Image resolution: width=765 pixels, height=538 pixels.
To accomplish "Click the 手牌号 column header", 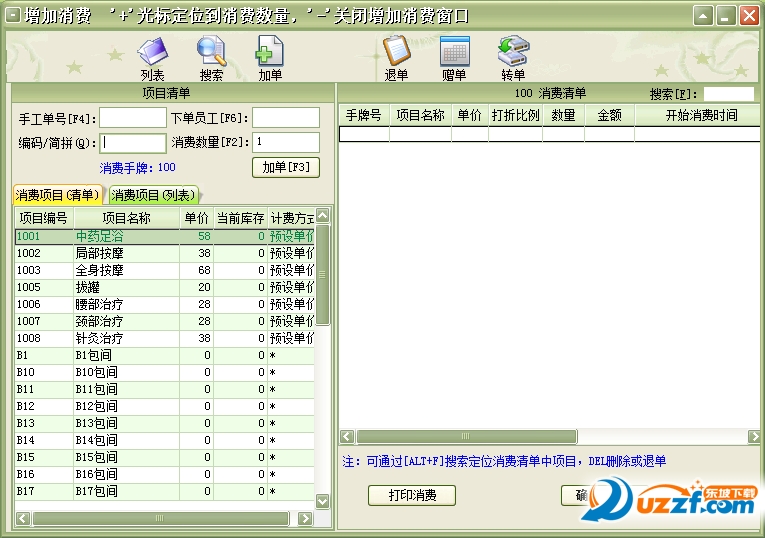I will pos(364,115).
